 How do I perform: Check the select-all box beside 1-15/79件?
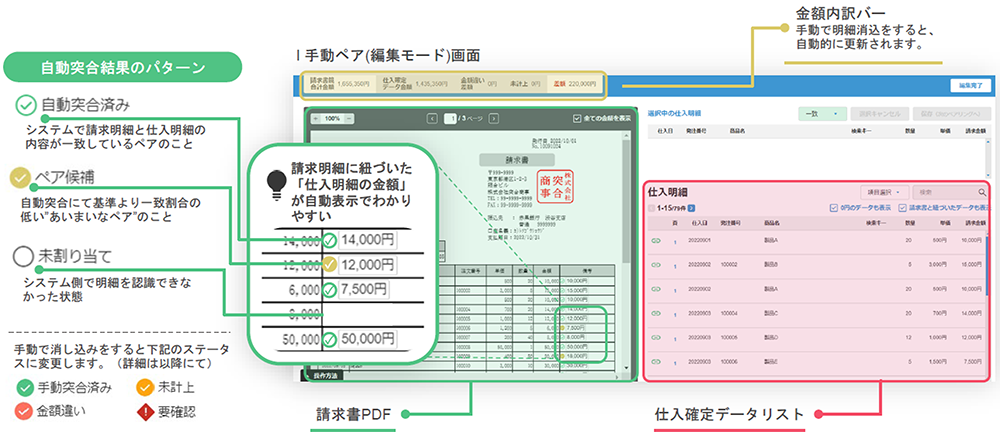[653, 208]
